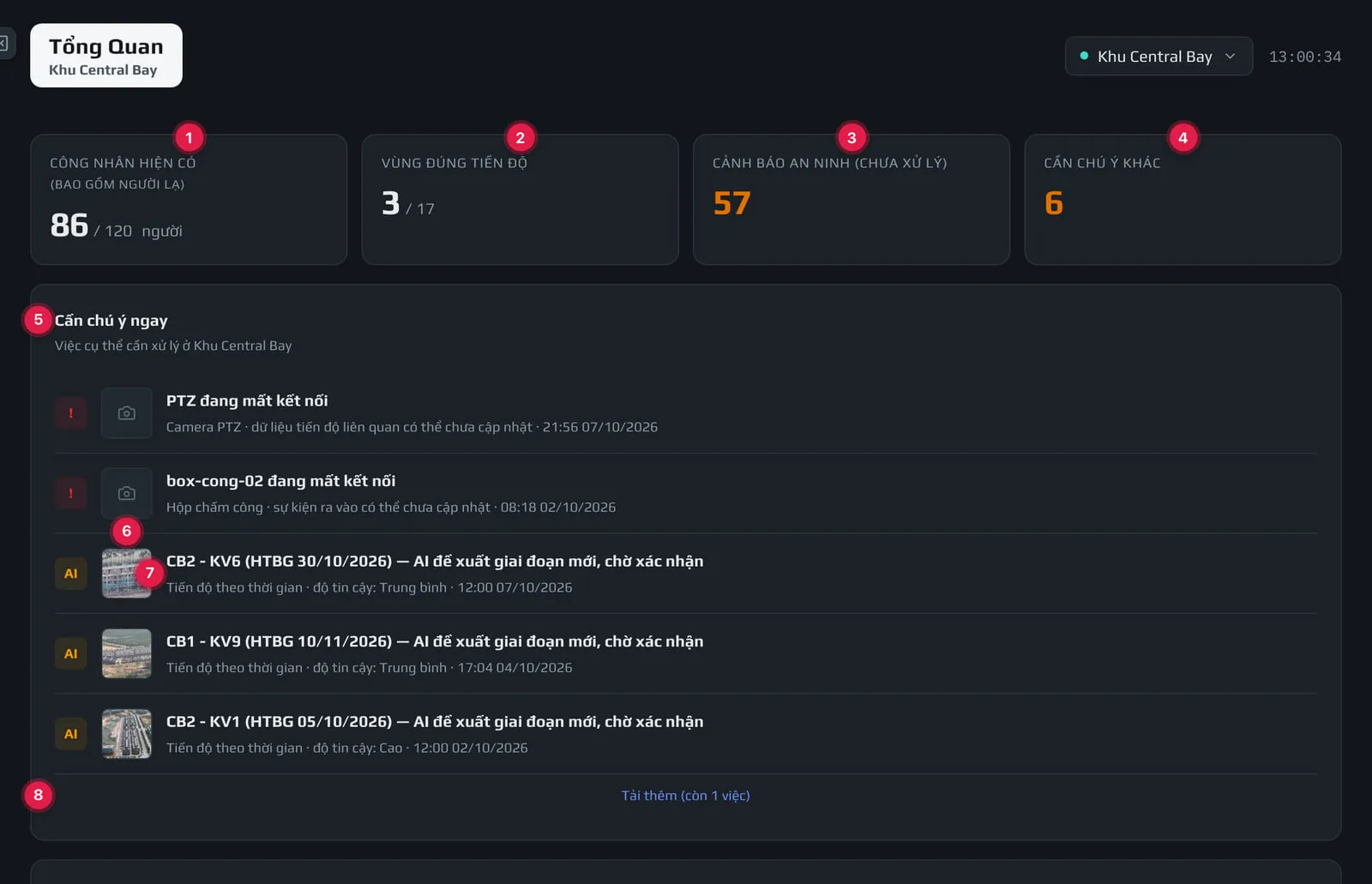
Task: Click red exclamation badge of PTZ alert
Action: pos(71,413)
